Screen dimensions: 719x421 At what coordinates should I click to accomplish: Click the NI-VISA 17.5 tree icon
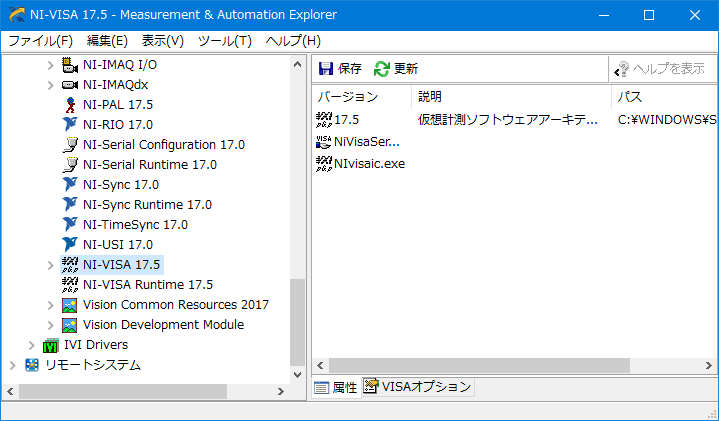coord(70,265)
